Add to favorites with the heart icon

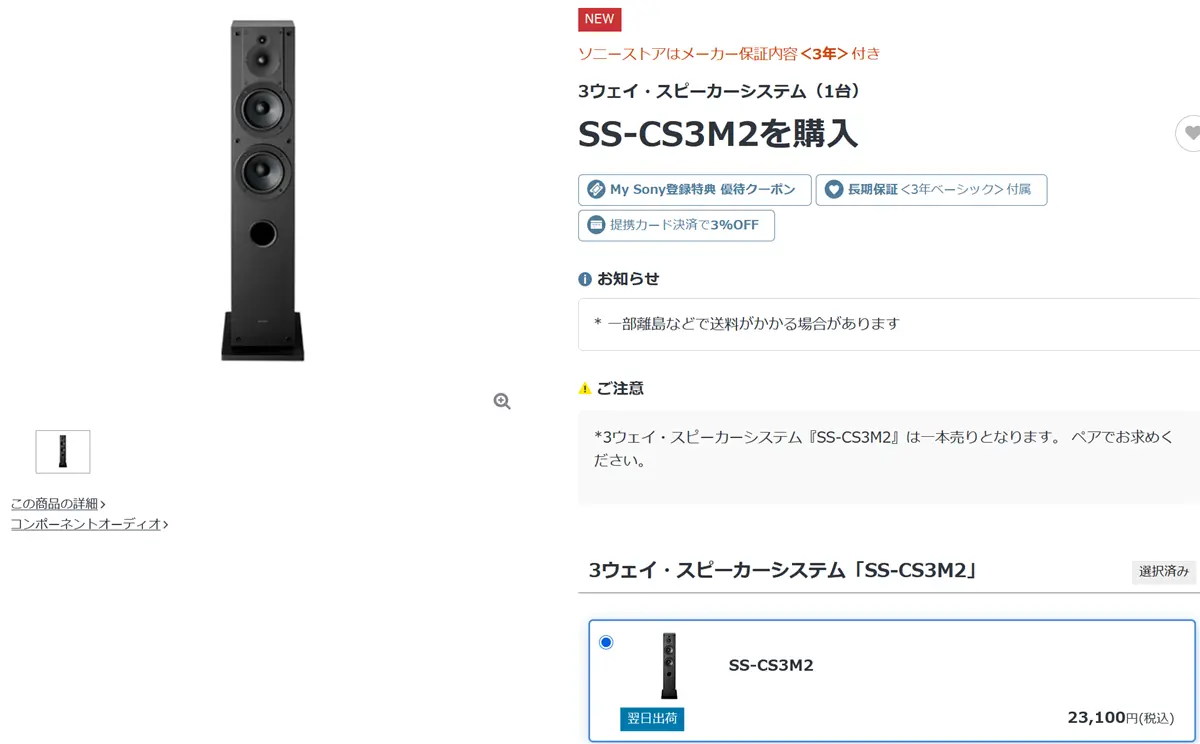tap(1191, 133)
